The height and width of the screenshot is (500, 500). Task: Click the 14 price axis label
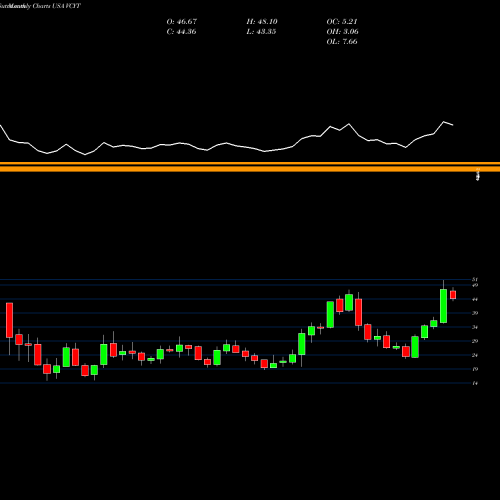click(475, 383)
